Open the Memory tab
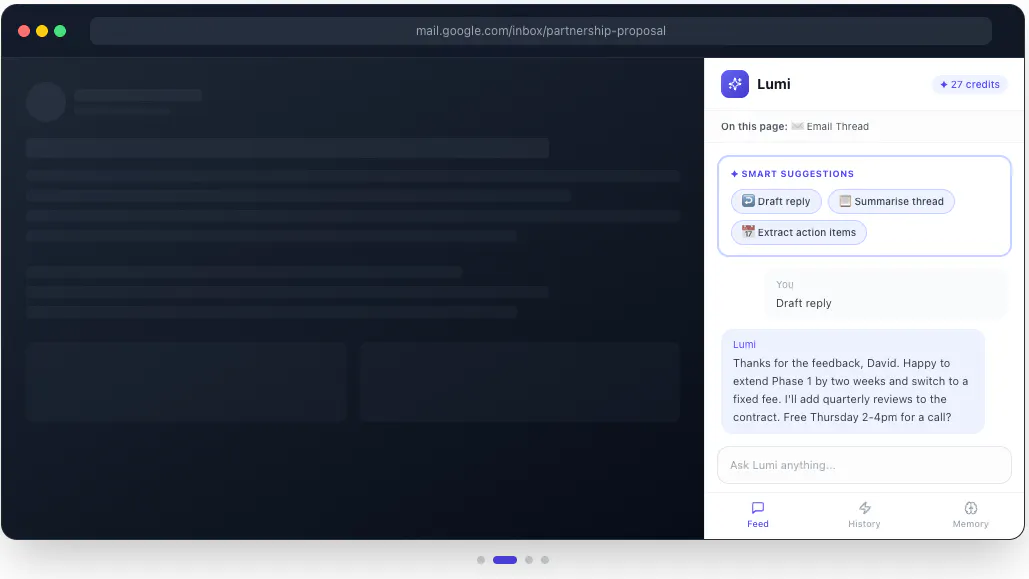Viewport: 1029px width, 579px height. tap(970, 515)
